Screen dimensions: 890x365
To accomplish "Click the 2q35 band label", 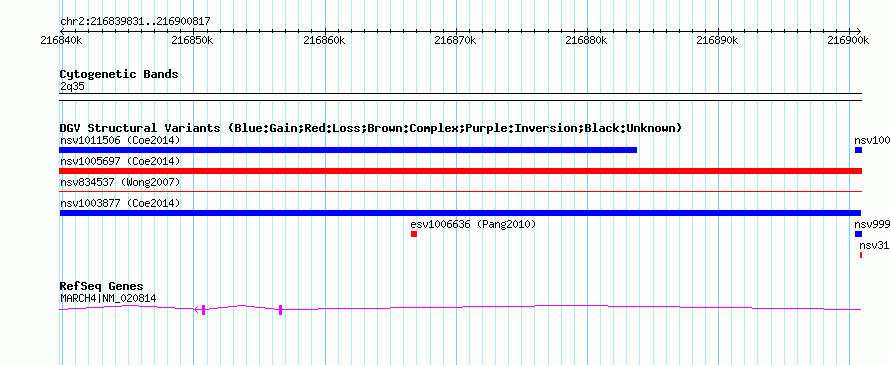I will [x=72, y=86].
